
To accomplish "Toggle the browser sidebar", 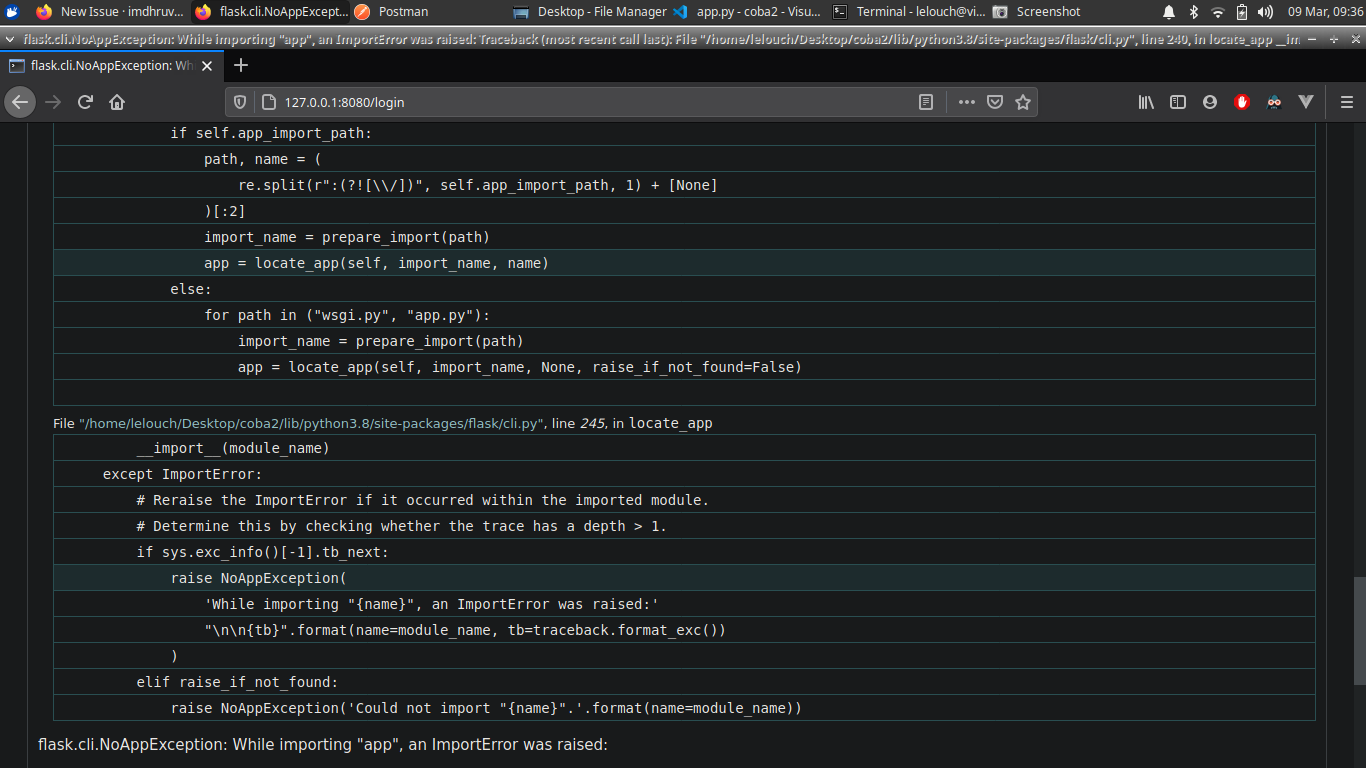I will (1178, 101).
